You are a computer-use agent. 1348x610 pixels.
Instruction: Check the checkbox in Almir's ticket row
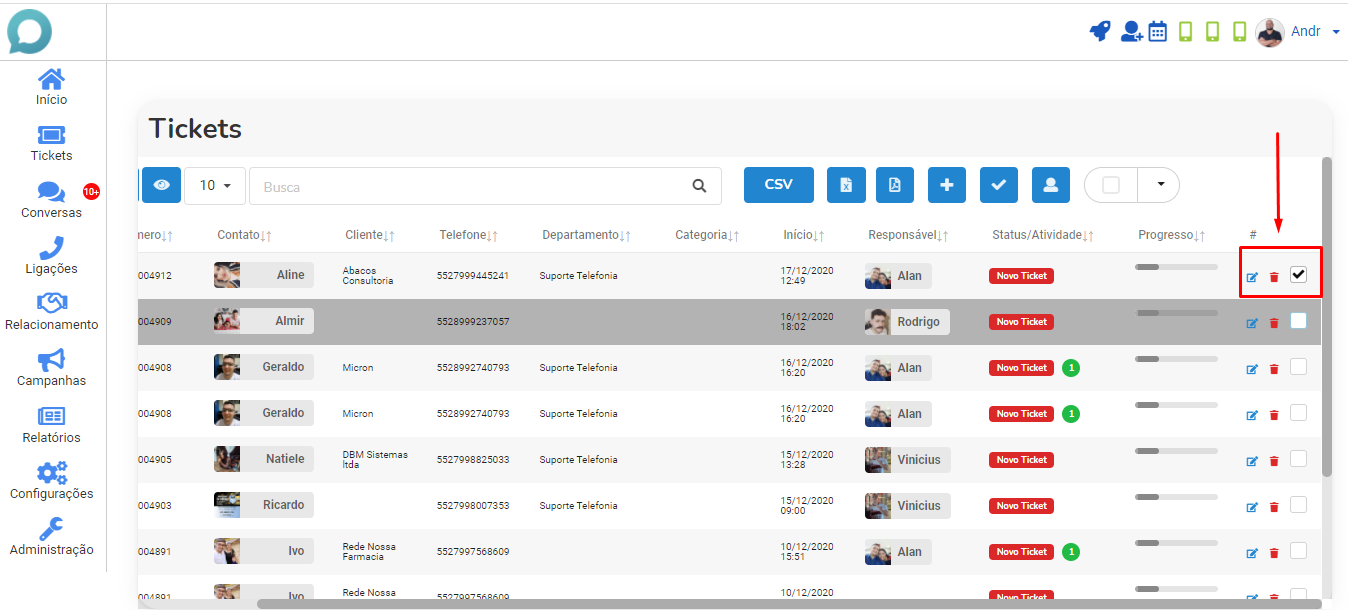click(1298, 321)
